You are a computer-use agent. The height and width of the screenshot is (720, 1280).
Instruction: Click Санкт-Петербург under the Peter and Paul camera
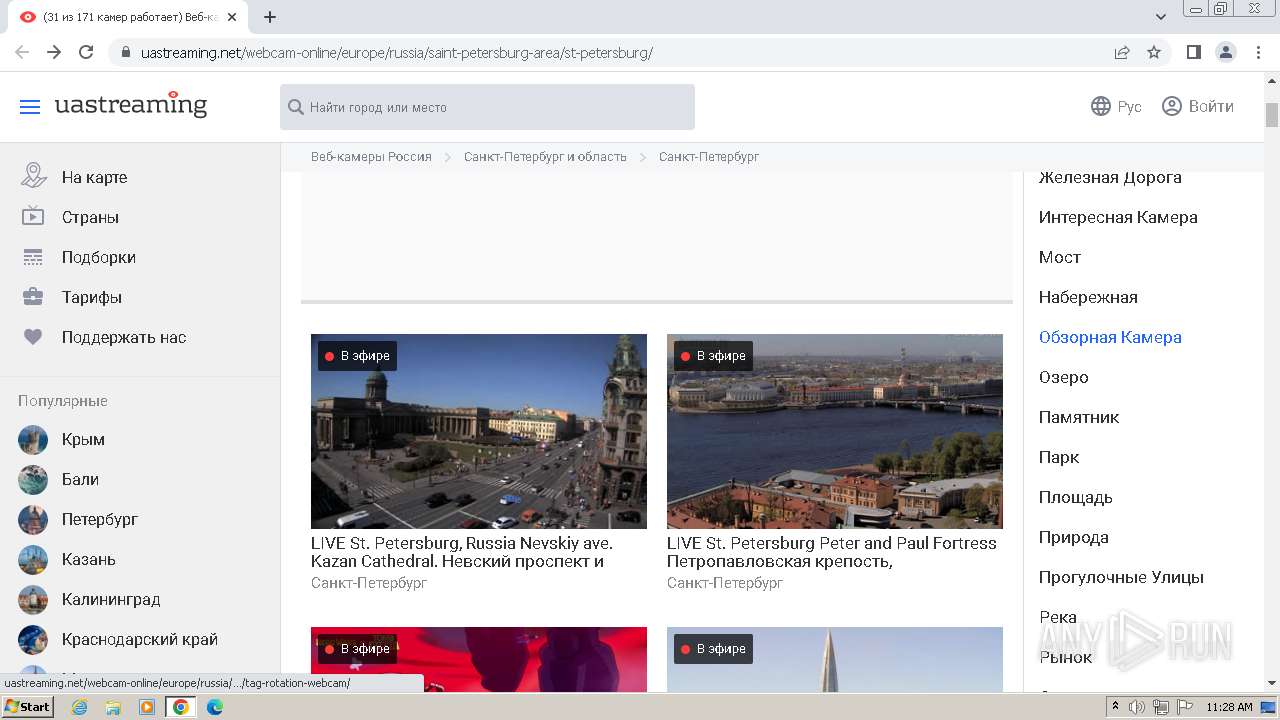[x=725, y=583]
